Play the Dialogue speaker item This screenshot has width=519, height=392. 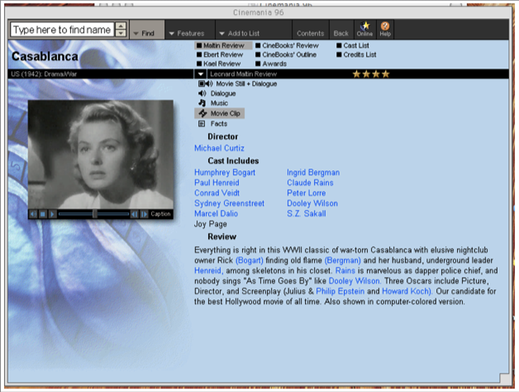coord(217,94)
